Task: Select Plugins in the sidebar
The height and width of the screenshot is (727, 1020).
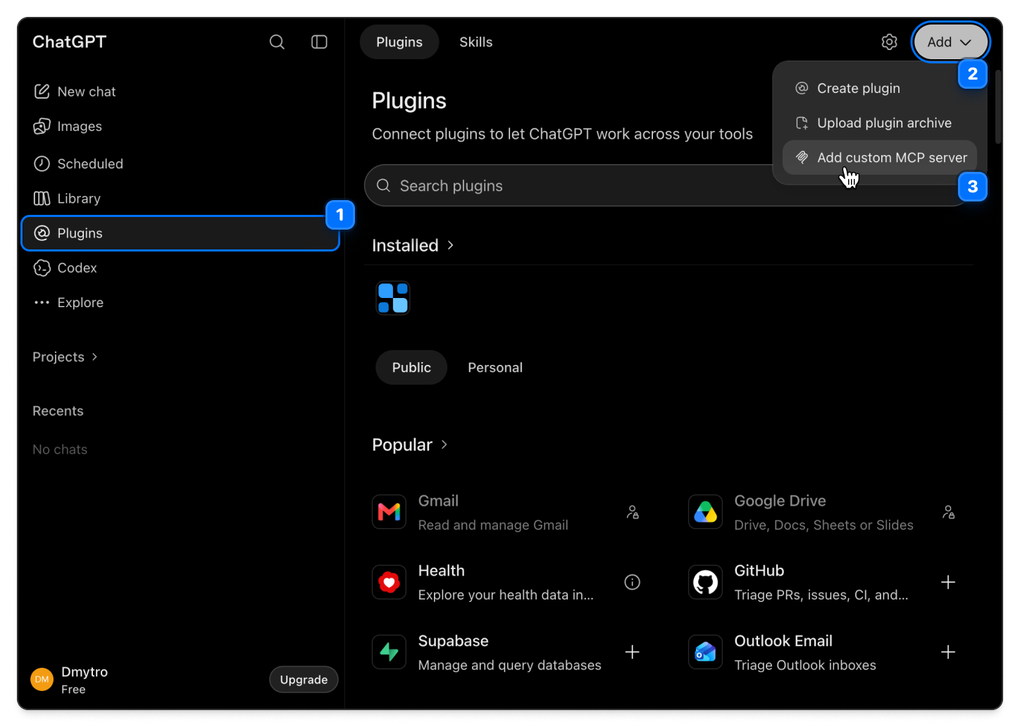Action: click(180, 233)
